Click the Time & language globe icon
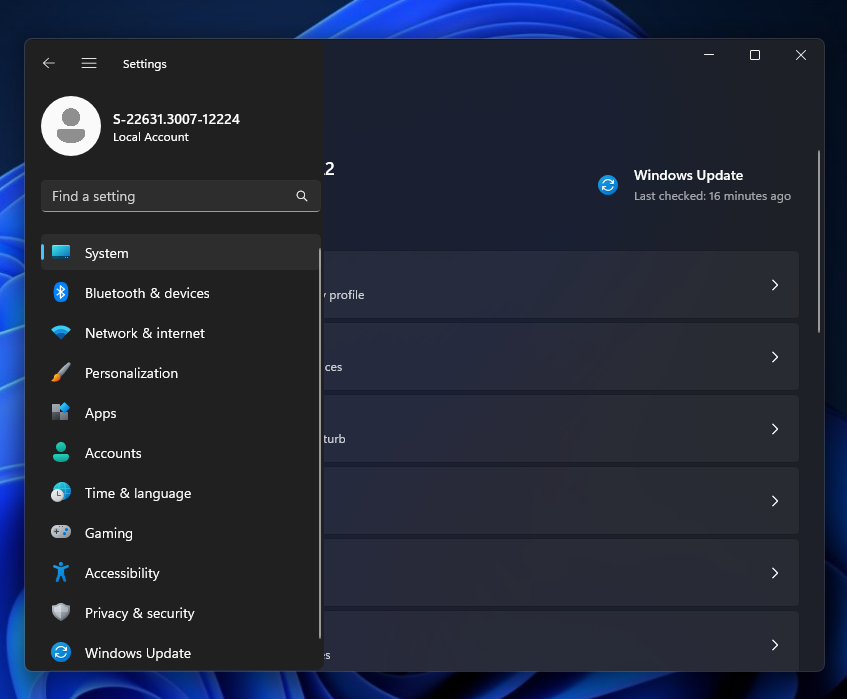847x699 pixels. [x=61, y=492]
